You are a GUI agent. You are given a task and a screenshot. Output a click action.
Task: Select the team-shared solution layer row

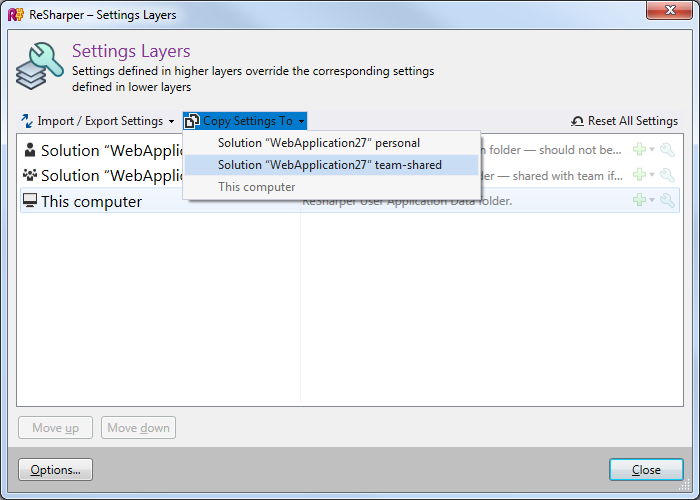point(350,175)
